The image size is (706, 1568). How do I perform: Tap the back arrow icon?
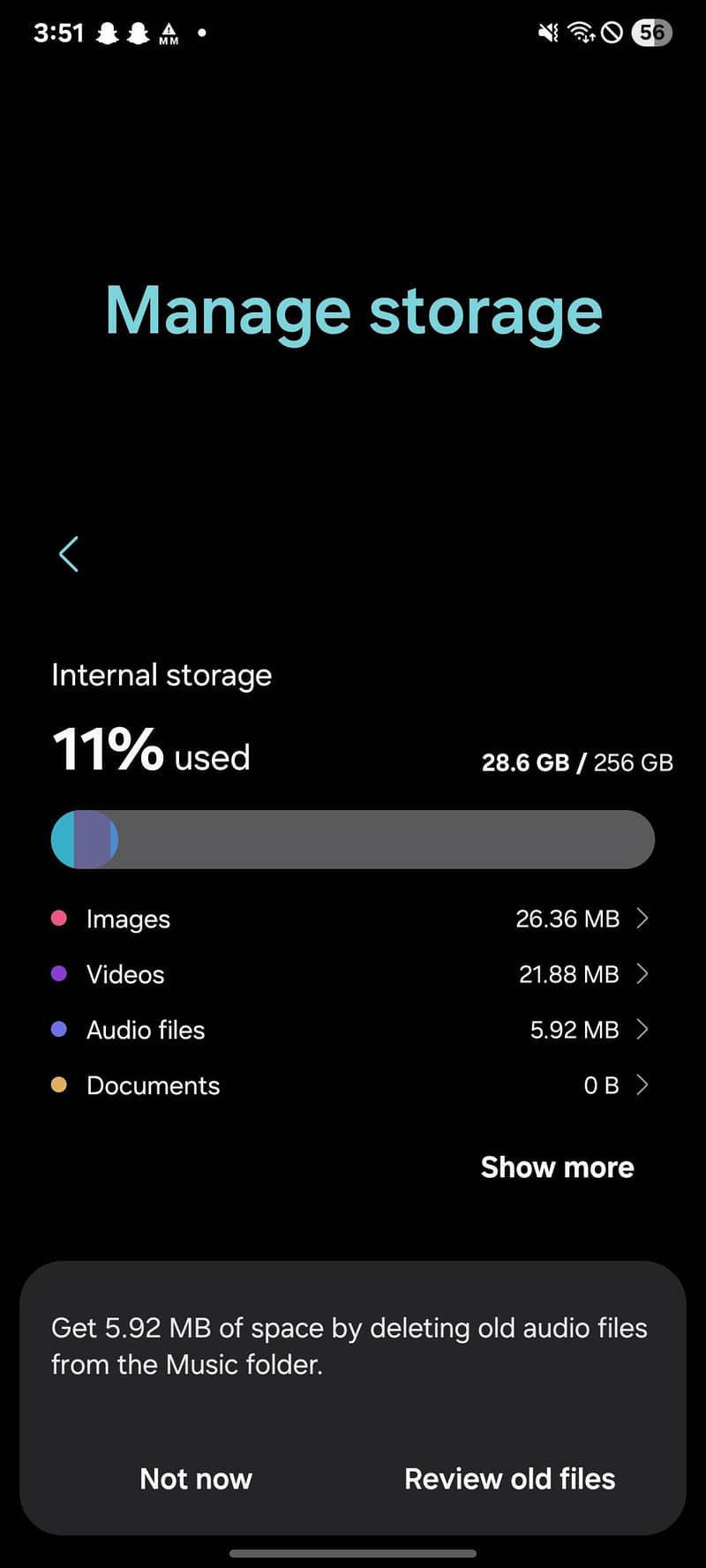pyautogui.click(x=69, y=554)
